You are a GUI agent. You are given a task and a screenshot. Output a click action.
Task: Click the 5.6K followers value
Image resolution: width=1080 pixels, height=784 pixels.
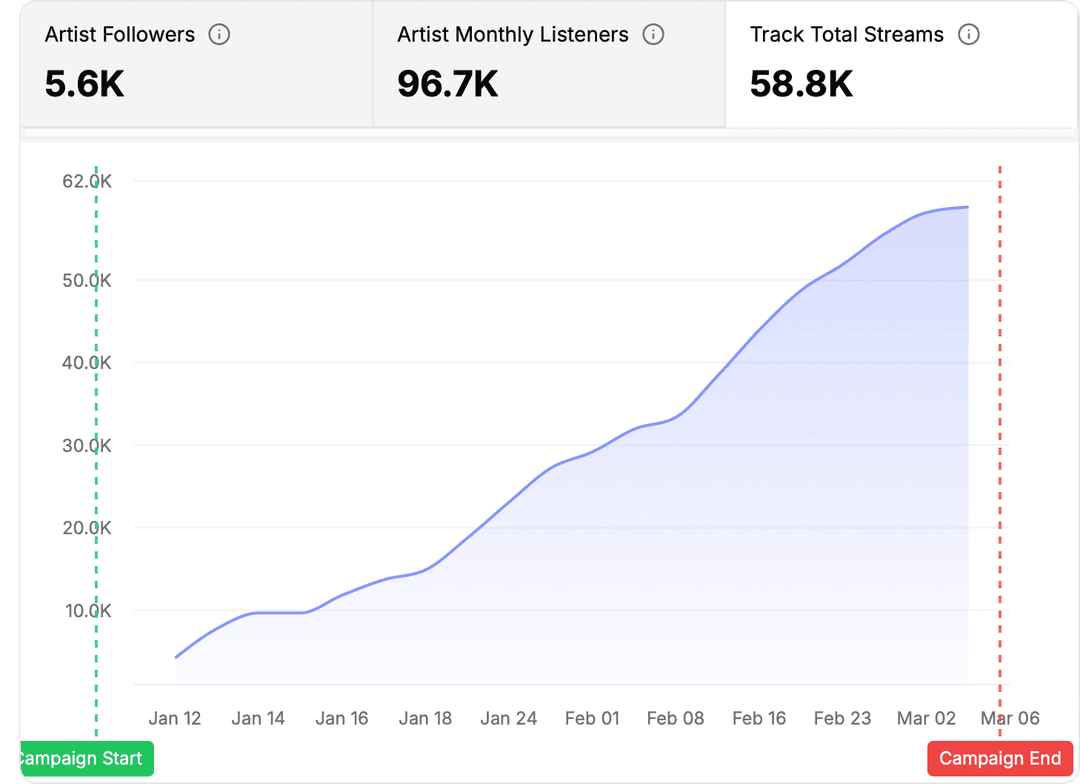coord(85,84)
